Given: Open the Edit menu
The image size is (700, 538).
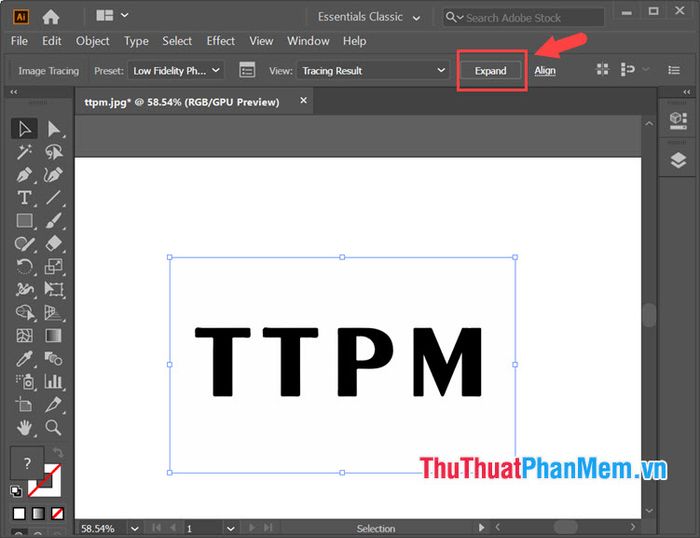Looking at the screenshot, I should click(52, 41).
